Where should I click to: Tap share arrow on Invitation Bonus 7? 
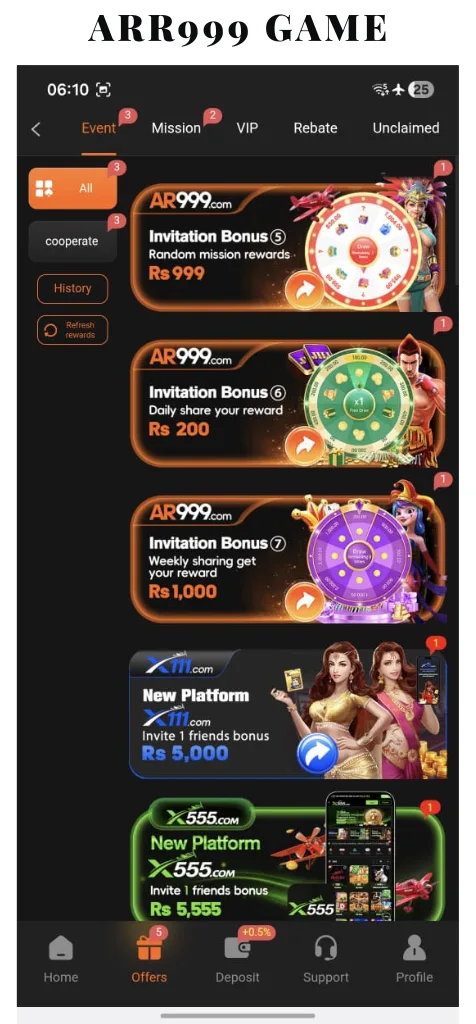pos(304,601)
